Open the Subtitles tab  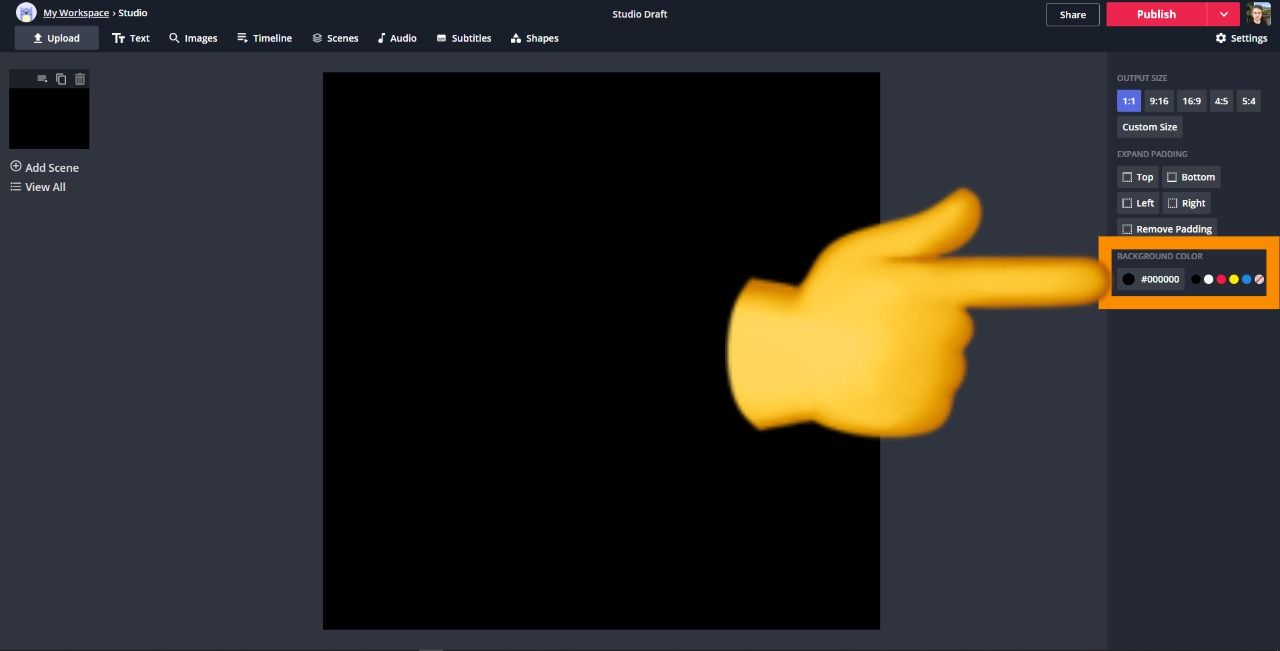tap(463, 38)
